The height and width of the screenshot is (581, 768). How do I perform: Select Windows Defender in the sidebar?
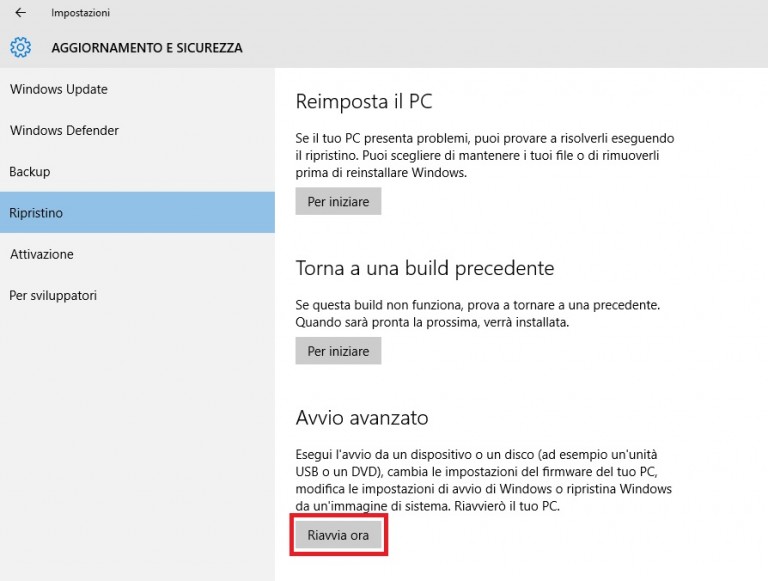(64, 130)
